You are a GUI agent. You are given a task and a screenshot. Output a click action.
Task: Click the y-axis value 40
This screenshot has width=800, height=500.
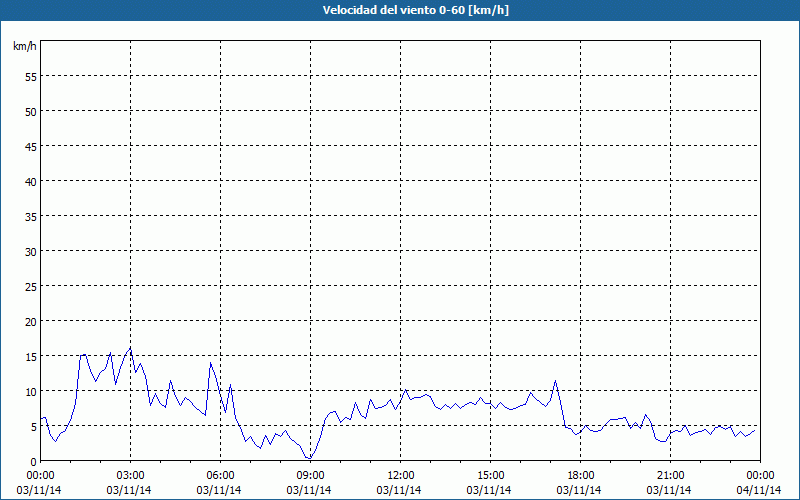[x=31, y=182]
